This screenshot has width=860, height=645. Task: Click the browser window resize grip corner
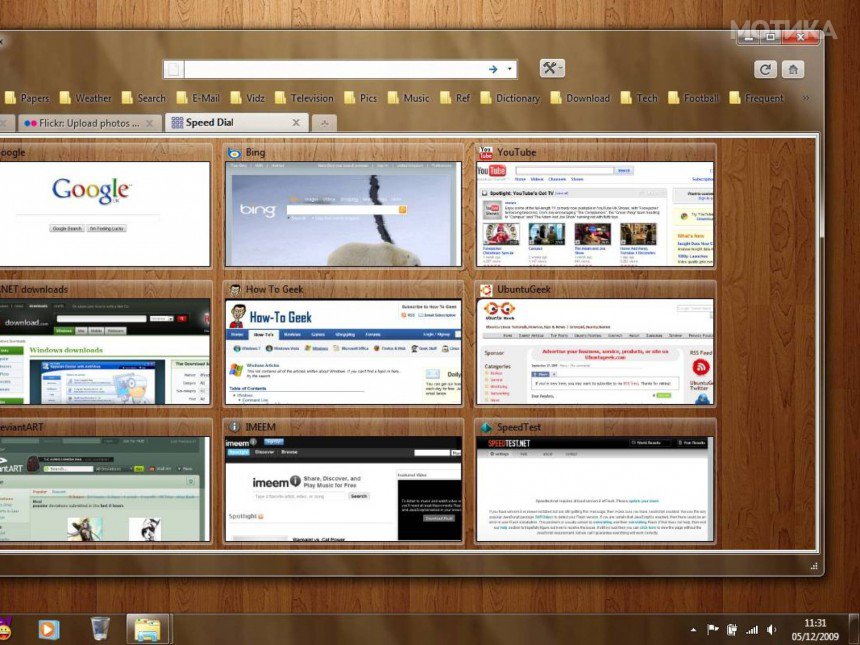813,566
